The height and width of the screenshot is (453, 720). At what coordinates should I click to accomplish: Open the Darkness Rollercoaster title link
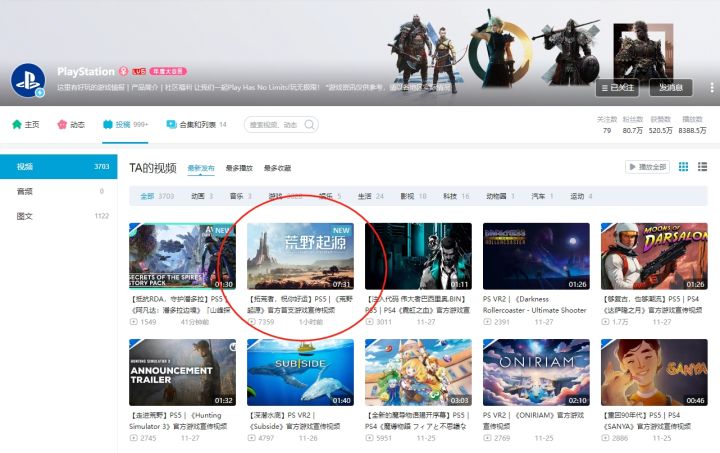click(535, 304)
